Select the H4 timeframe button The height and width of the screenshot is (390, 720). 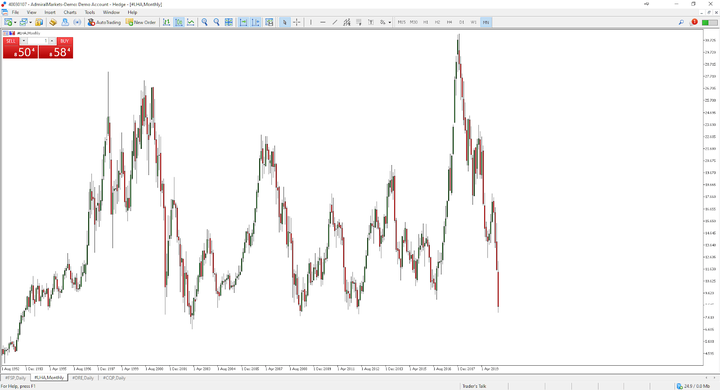pos(450,22)
